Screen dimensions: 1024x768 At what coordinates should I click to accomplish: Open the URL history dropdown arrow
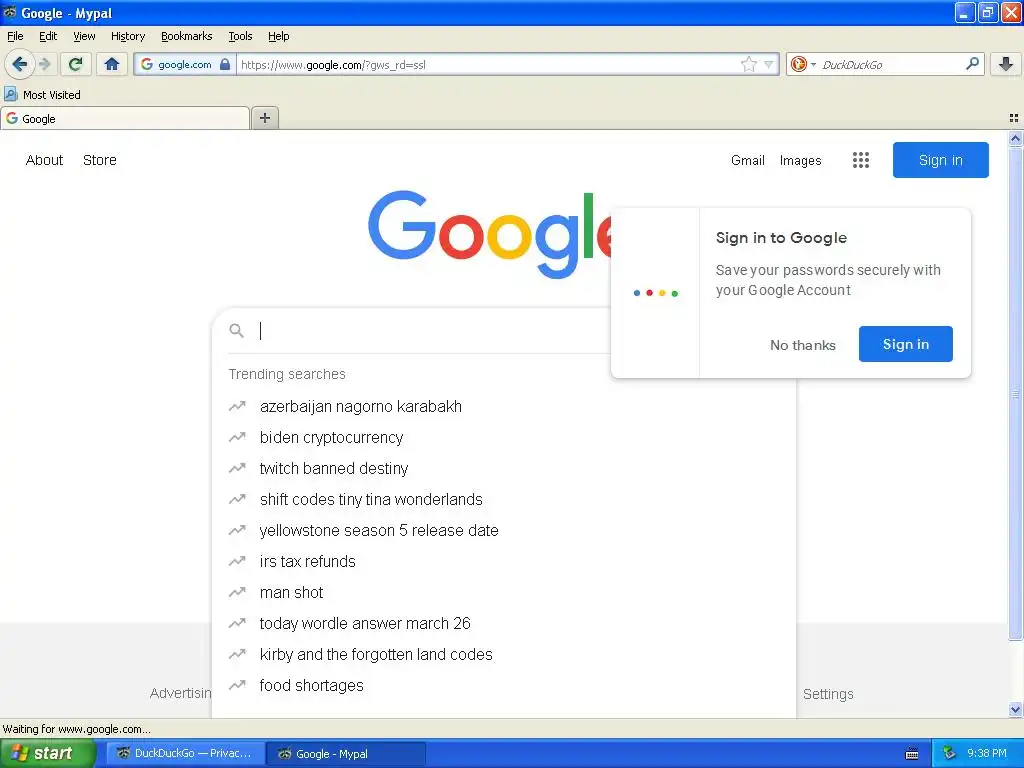click(x=769, y=64)
